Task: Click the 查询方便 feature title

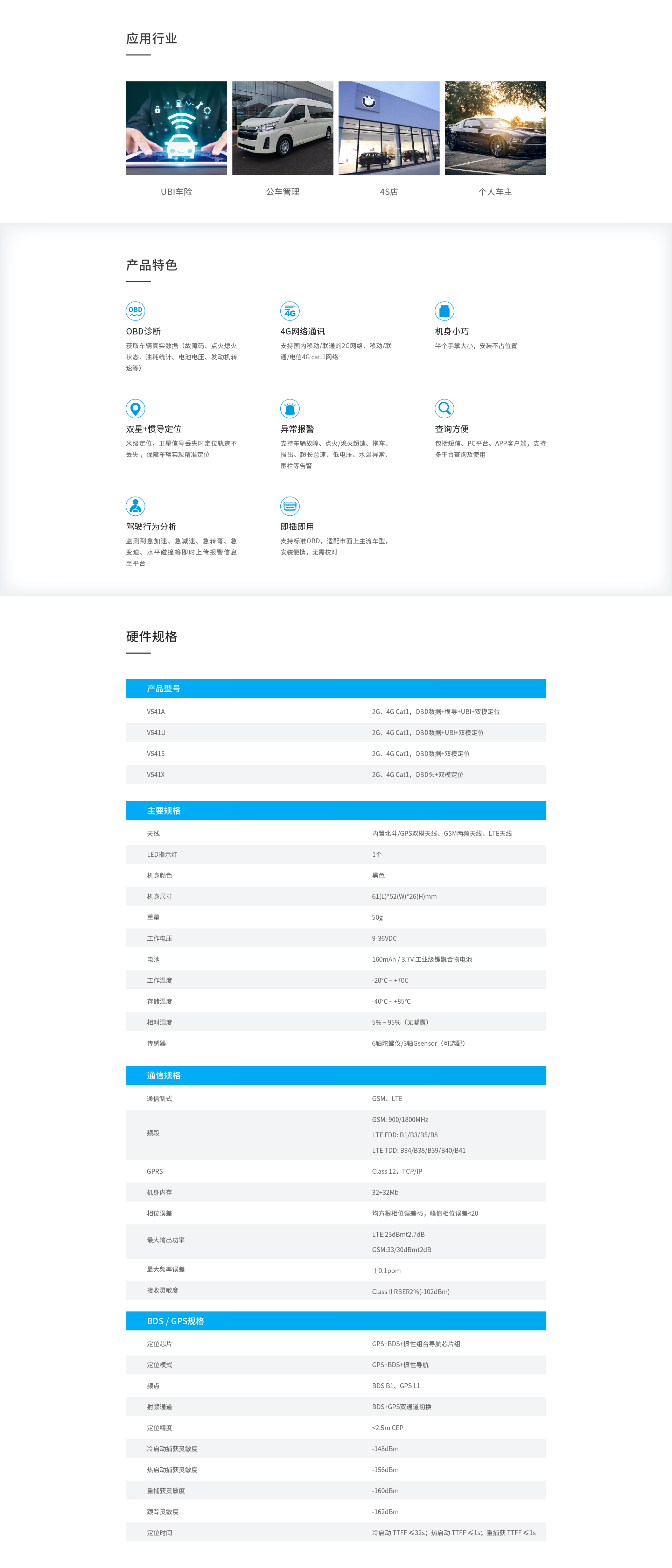Action: tap(451, 429)
